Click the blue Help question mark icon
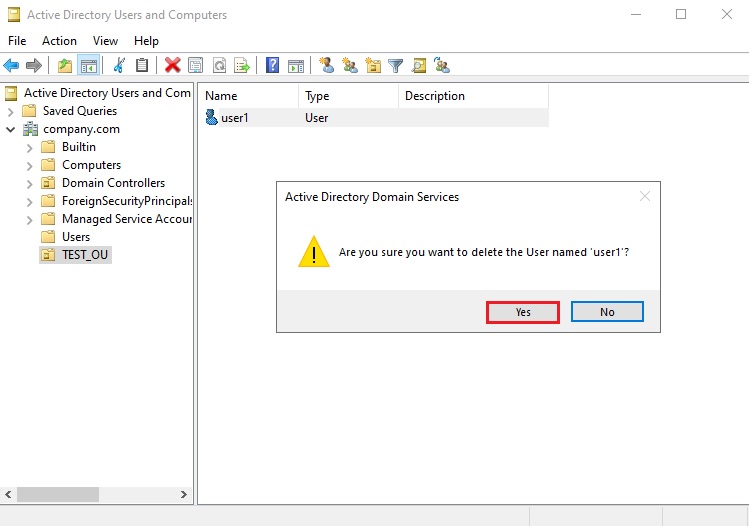The height and width of the screenshot is (526, 749). 272,66
